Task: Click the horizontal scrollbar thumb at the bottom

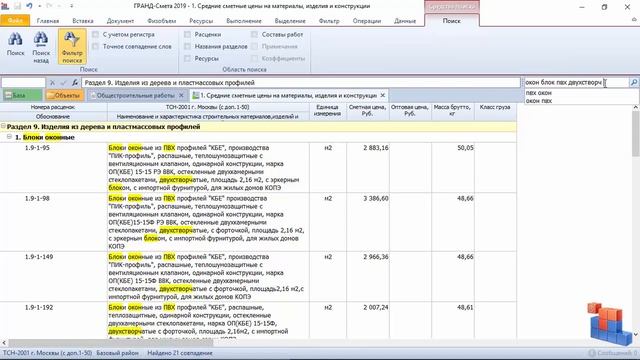Action: pyautogui.click(x=110, y=343)
